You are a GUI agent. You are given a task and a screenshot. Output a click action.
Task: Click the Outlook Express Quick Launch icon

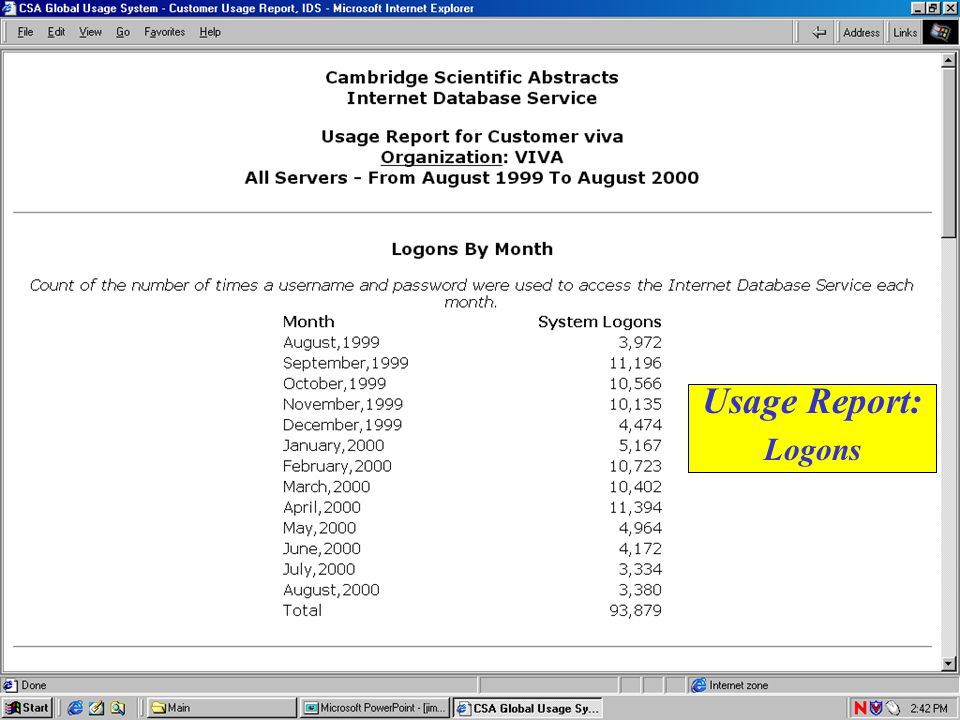click(96, 708)
